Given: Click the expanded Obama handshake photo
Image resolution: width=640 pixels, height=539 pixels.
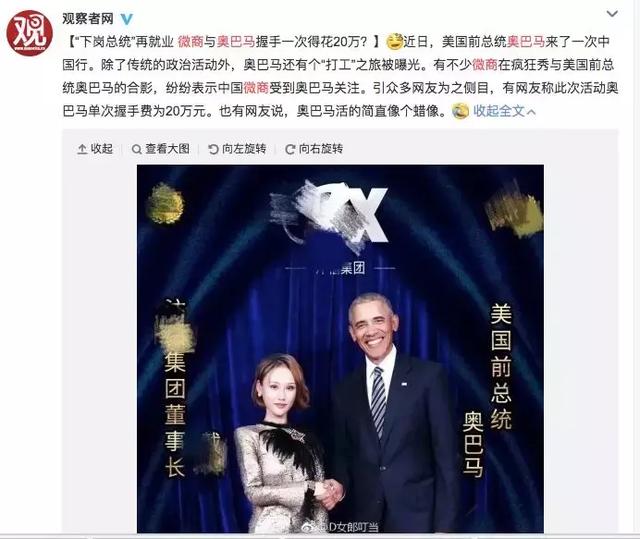Looking at the screenshot, I should pos(340,349).
